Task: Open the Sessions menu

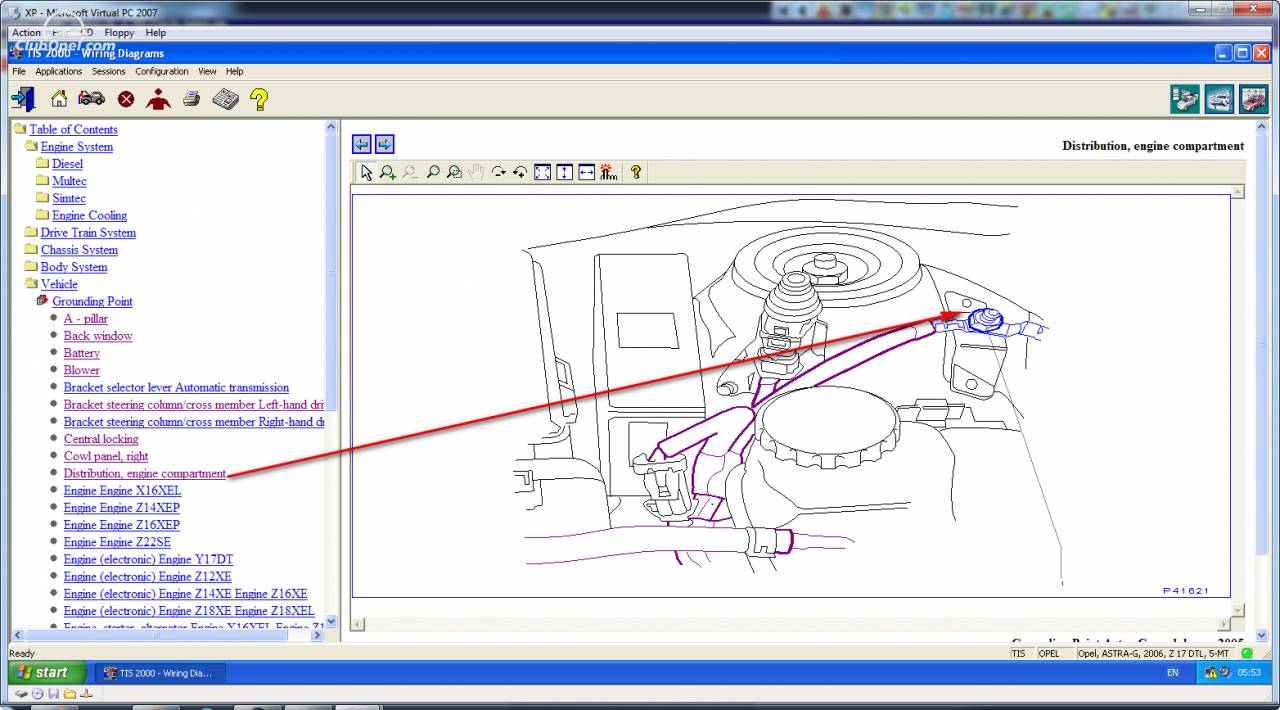Action: 109,71
